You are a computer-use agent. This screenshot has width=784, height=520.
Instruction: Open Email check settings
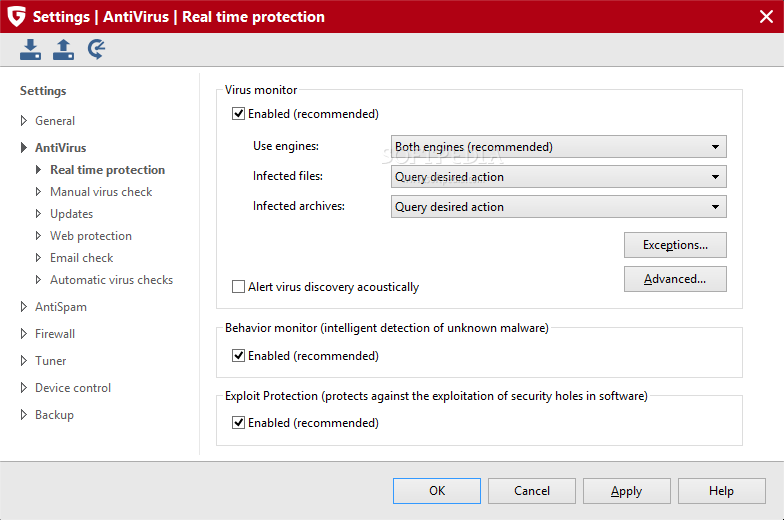click(82, 258)
